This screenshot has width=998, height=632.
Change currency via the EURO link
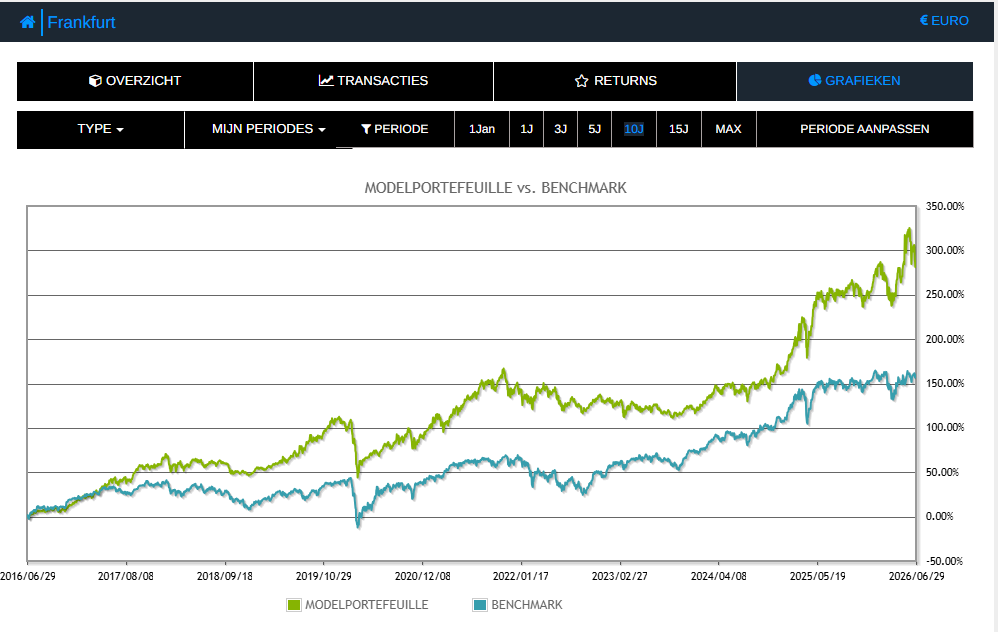click(x=944, y=20)
